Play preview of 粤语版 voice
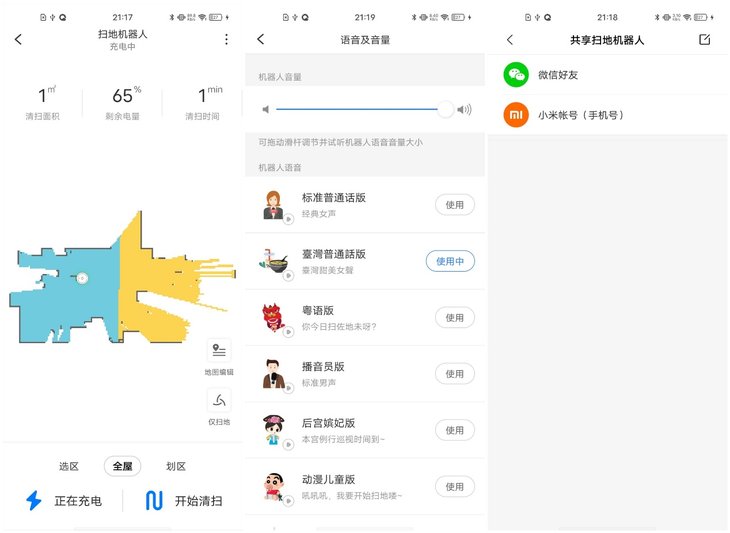The width and height of the screenshot is (730, 533). (289, 331)
